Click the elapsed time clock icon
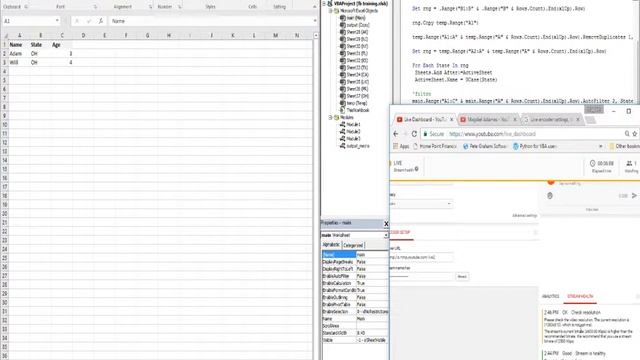The height and width of the screenshot is (360, 640). [592, 163]
